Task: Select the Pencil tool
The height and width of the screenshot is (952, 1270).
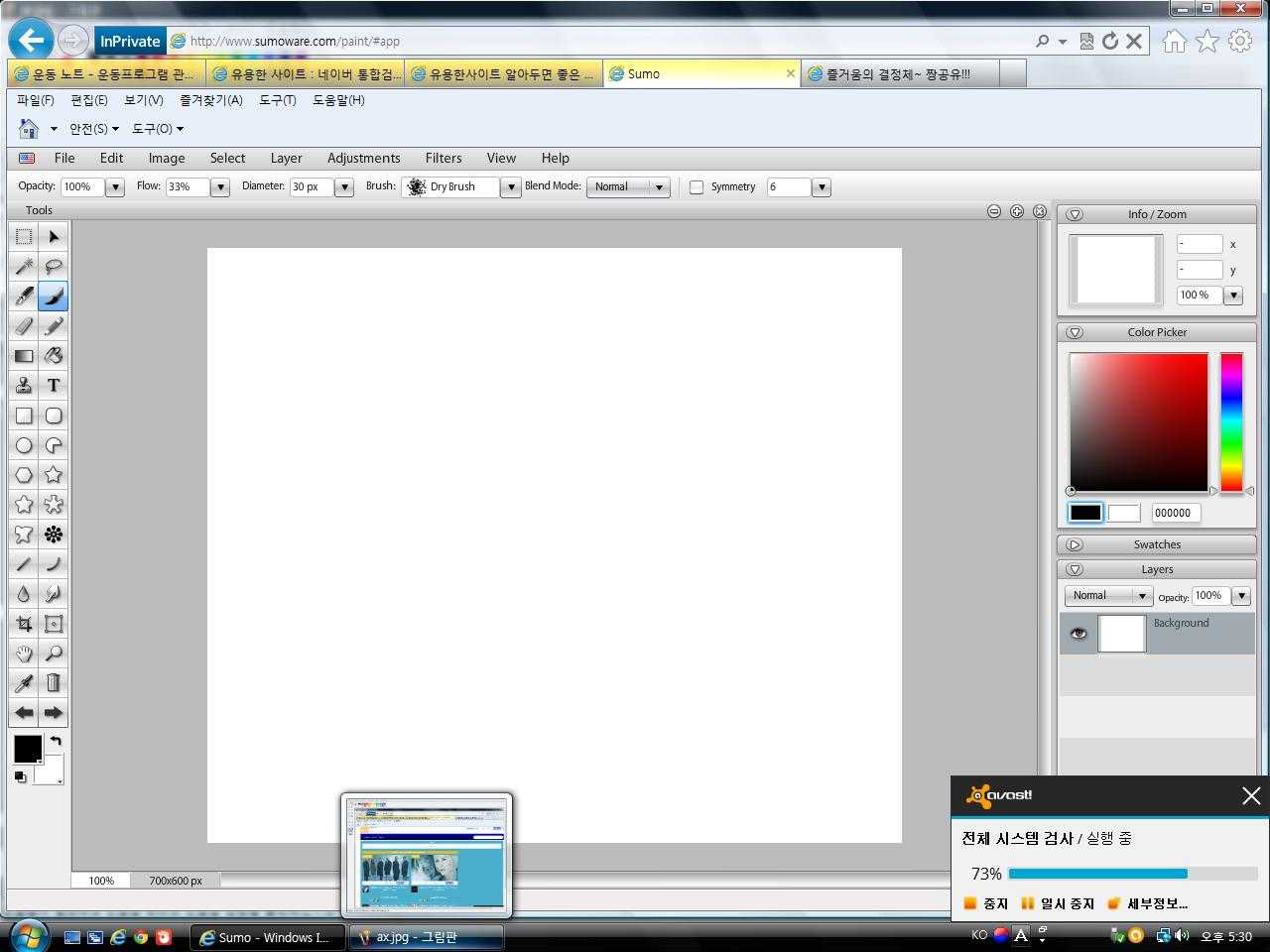Action: (x=54, y=326)
